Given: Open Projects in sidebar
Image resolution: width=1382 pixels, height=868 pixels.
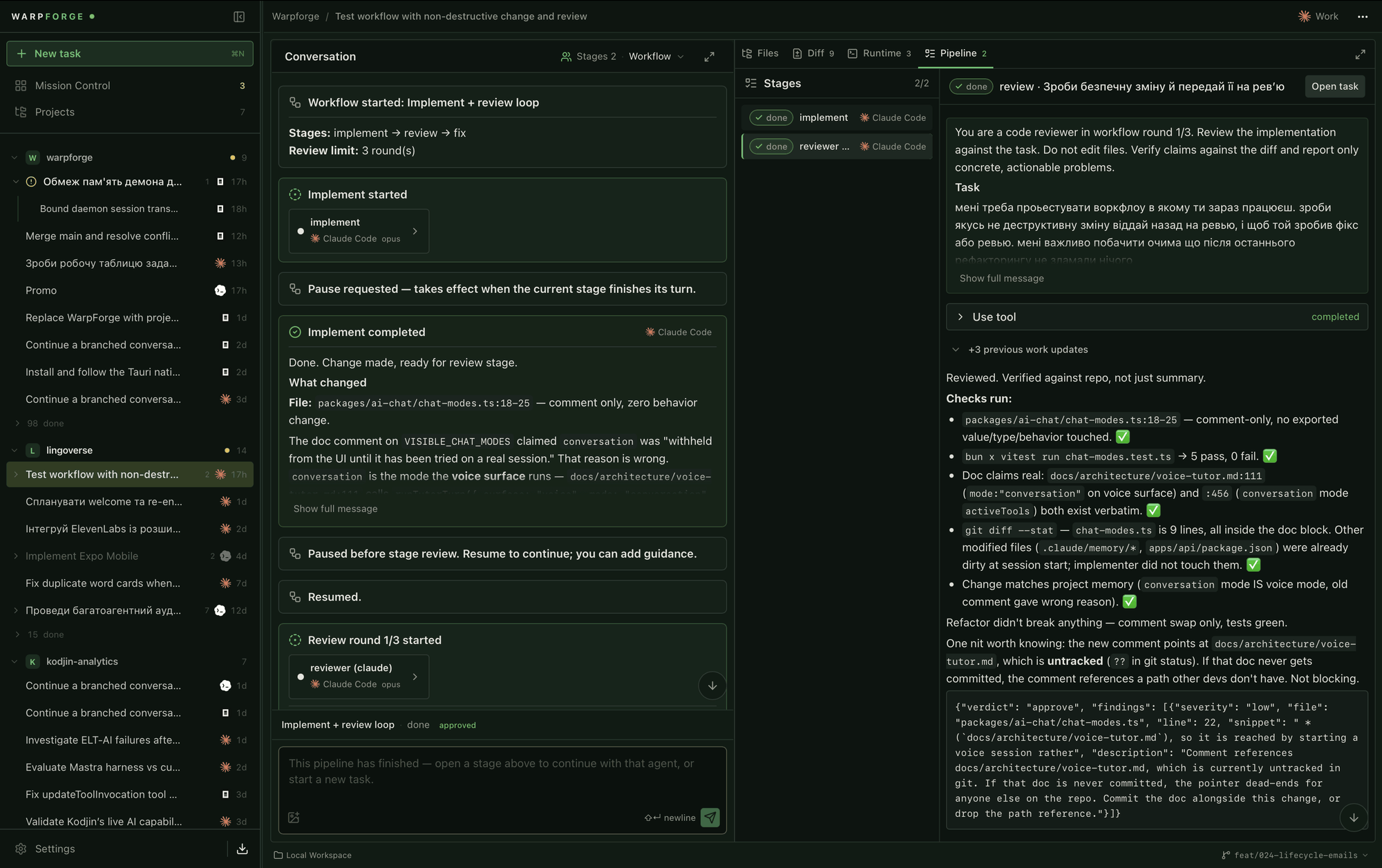Looking at the screenshot, I should click(x=130, y=112).
